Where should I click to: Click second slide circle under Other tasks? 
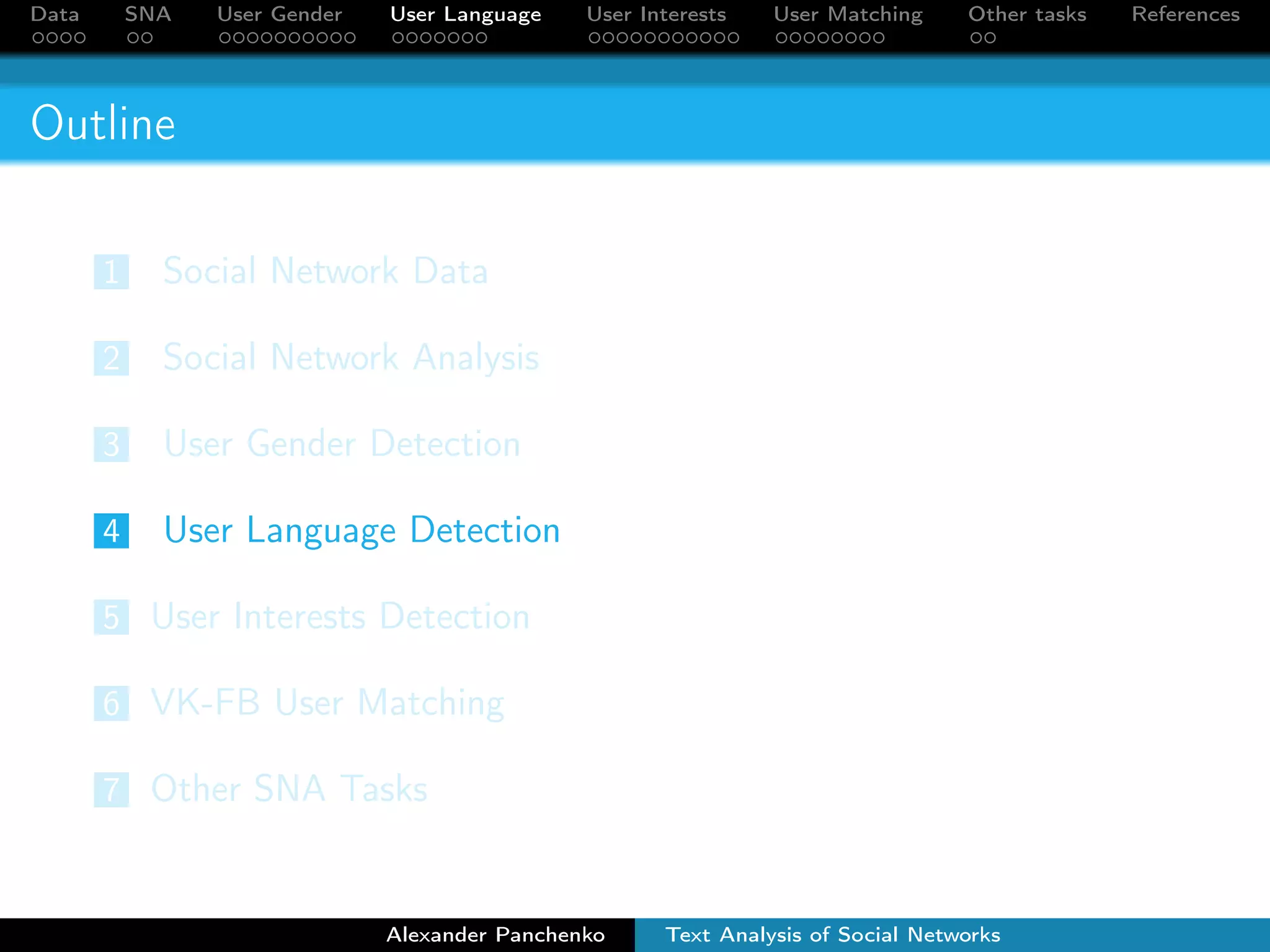click(x=990, y=38)
